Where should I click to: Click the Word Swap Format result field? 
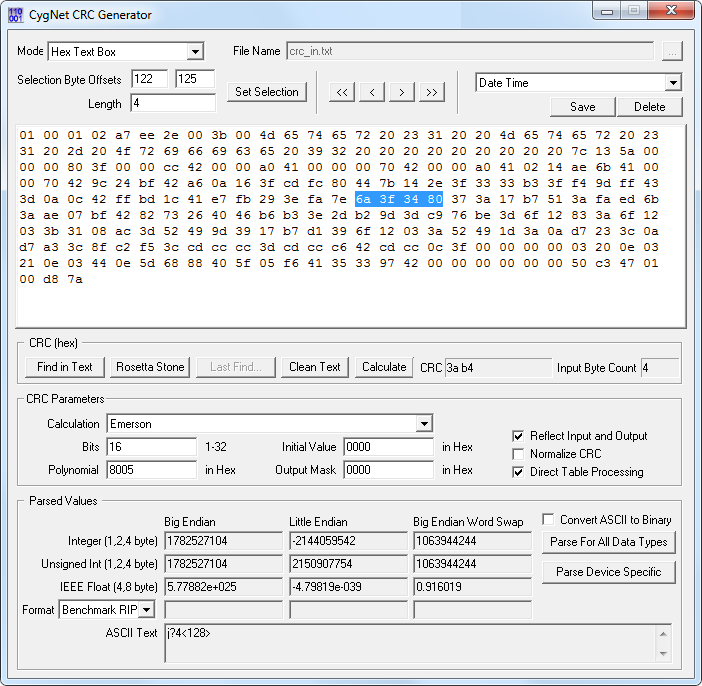point(472,610)
